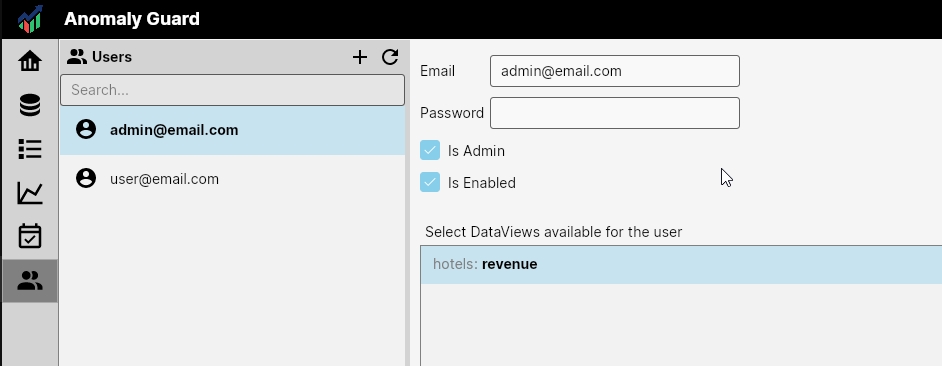Viewport: 942px width, 366px height.
Task: Select admin@email.com in users list
Action: coord(232,130)
